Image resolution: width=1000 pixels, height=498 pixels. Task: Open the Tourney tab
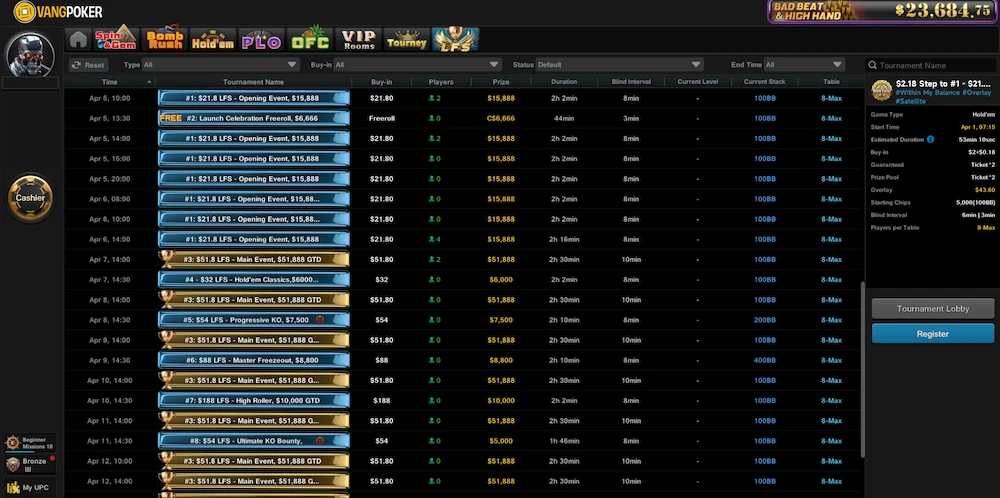pyautogui.click(x=406, y=40)
